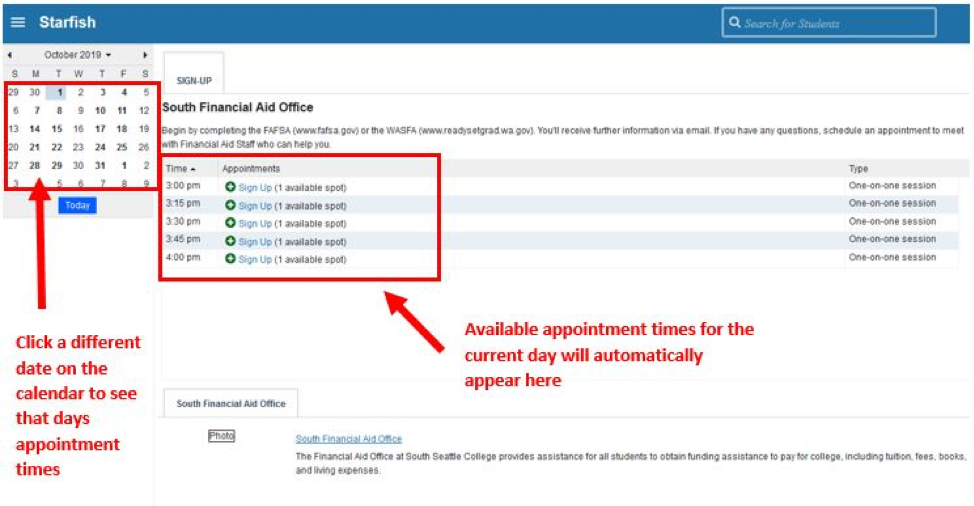Click the search magnifier icon
The width and height of the screenshot is (974, 506).
tap(734, 23)
